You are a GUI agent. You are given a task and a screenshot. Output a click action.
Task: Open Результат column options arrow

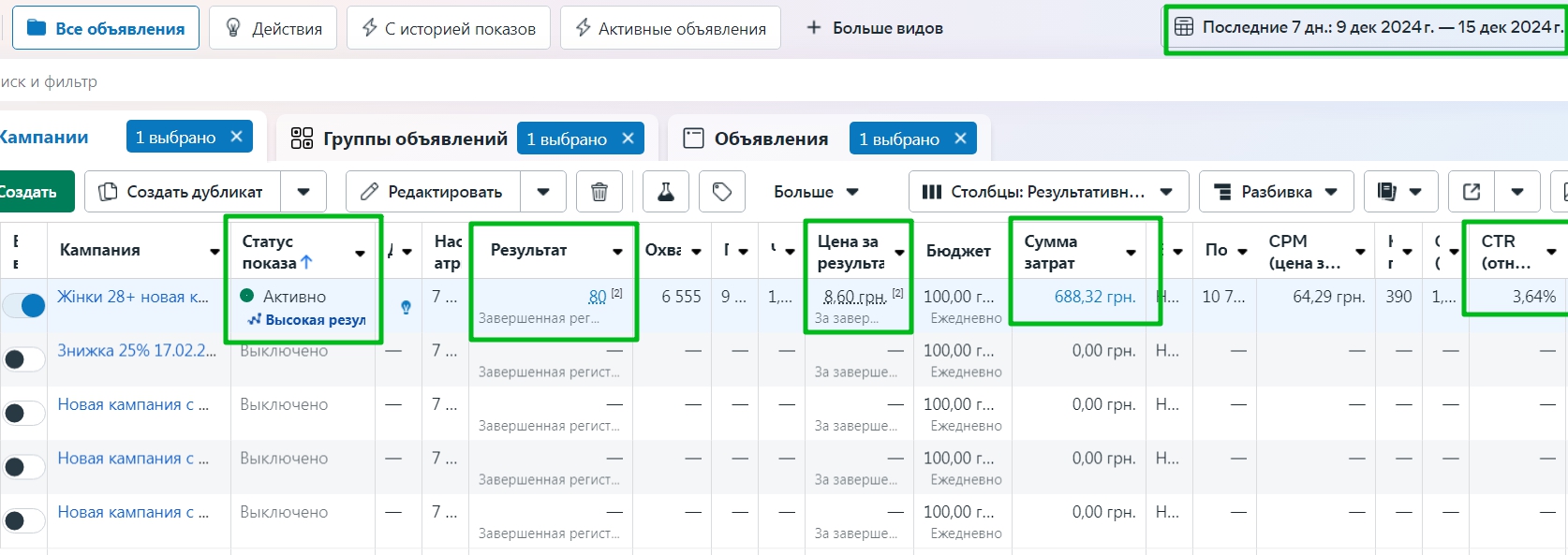pos(618,251)
